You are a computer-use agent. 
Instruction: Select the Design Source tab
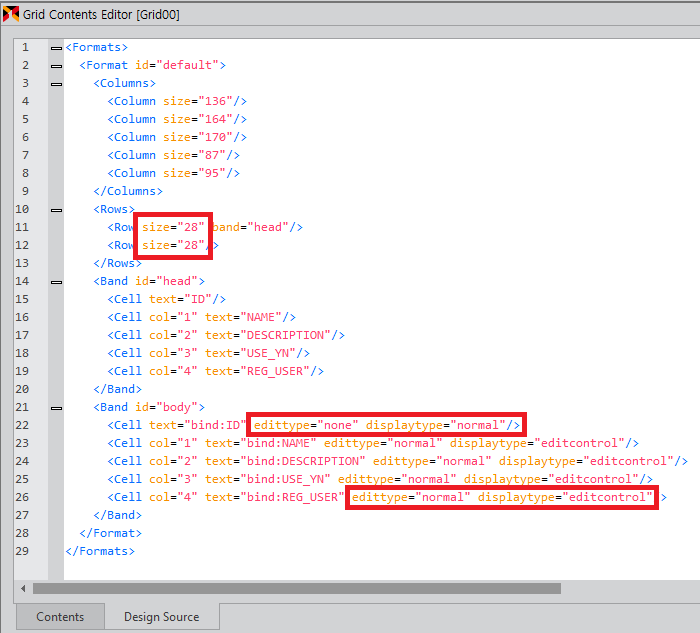161,617
